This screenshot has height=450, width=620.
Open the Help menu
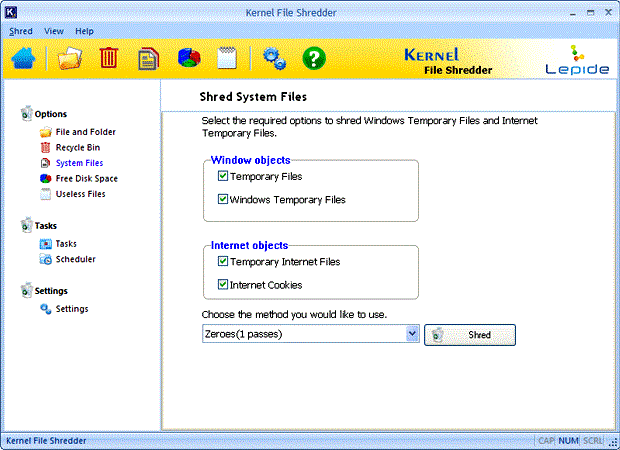pos(84,31)
